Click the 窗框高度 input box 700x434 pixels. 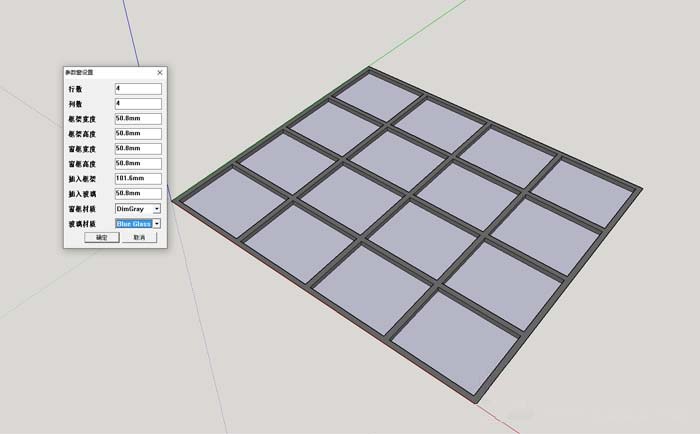pos(138,163)
